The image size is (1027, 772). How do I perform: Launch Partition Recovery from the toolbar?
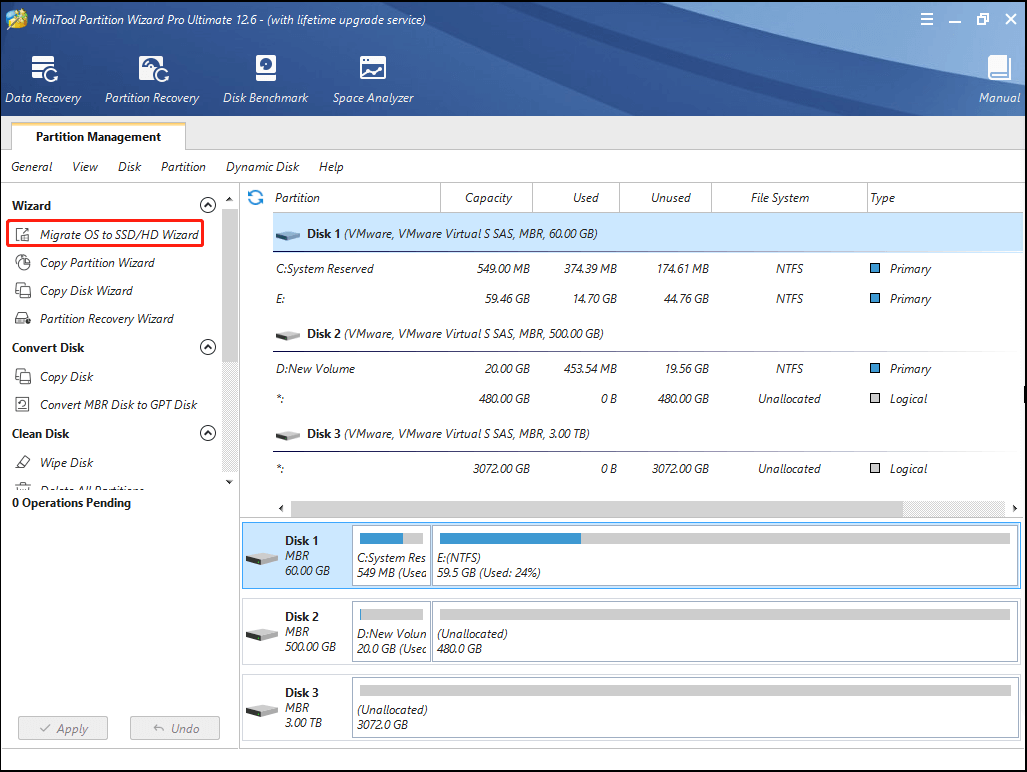click(152, 79)
